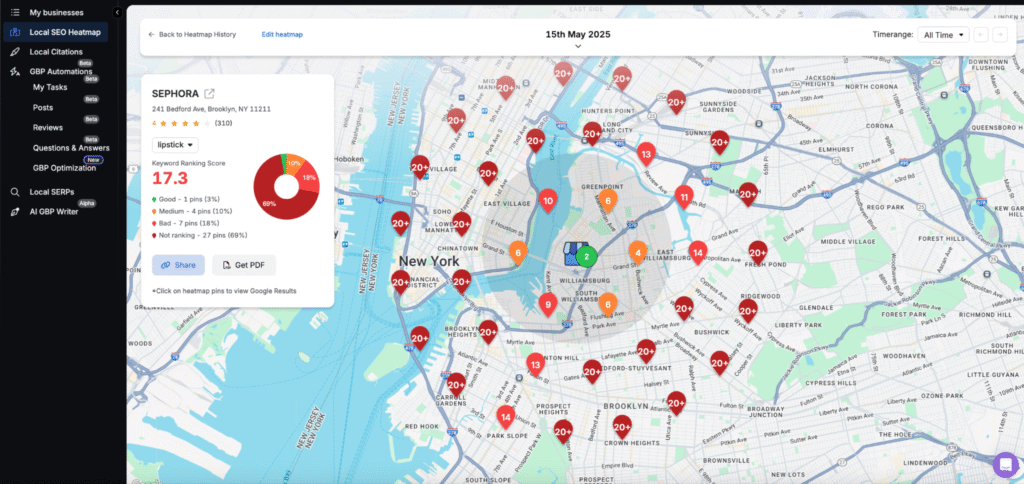Click the orange 6 pin near Grand St bridge

coord(518,252)
